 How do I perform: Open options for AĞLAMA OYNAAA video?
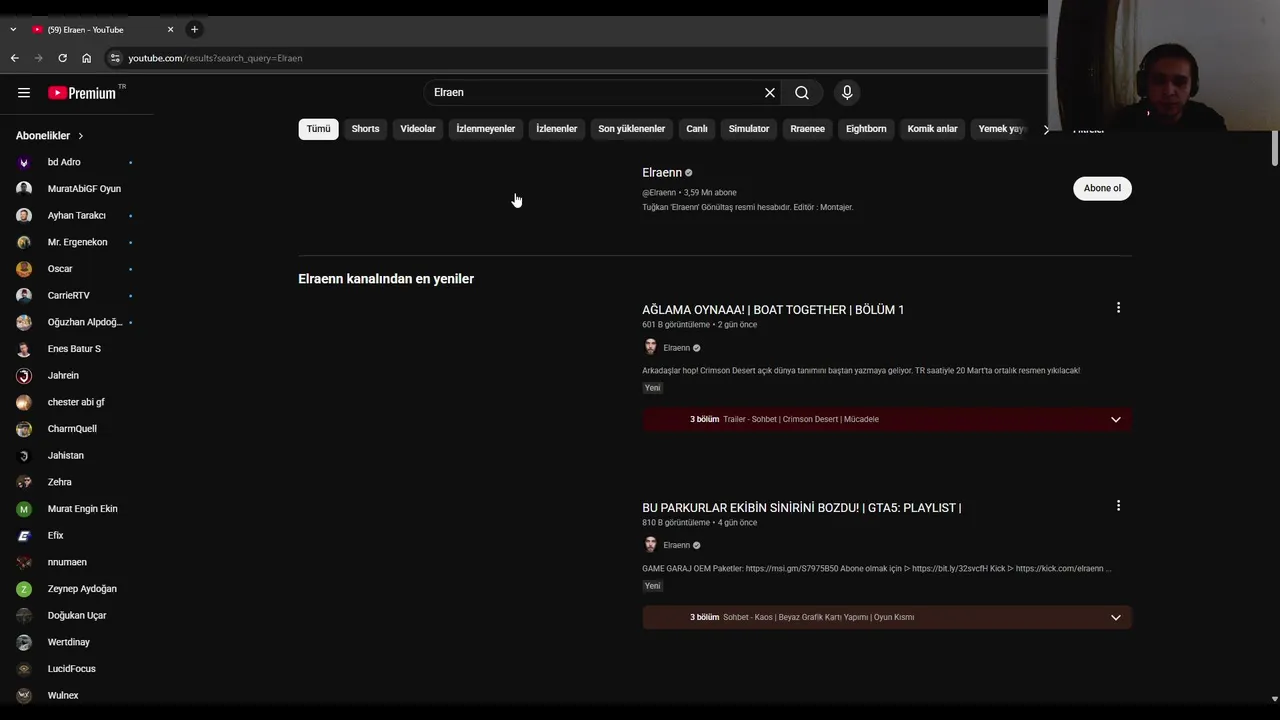click(x=1118, y=308)
